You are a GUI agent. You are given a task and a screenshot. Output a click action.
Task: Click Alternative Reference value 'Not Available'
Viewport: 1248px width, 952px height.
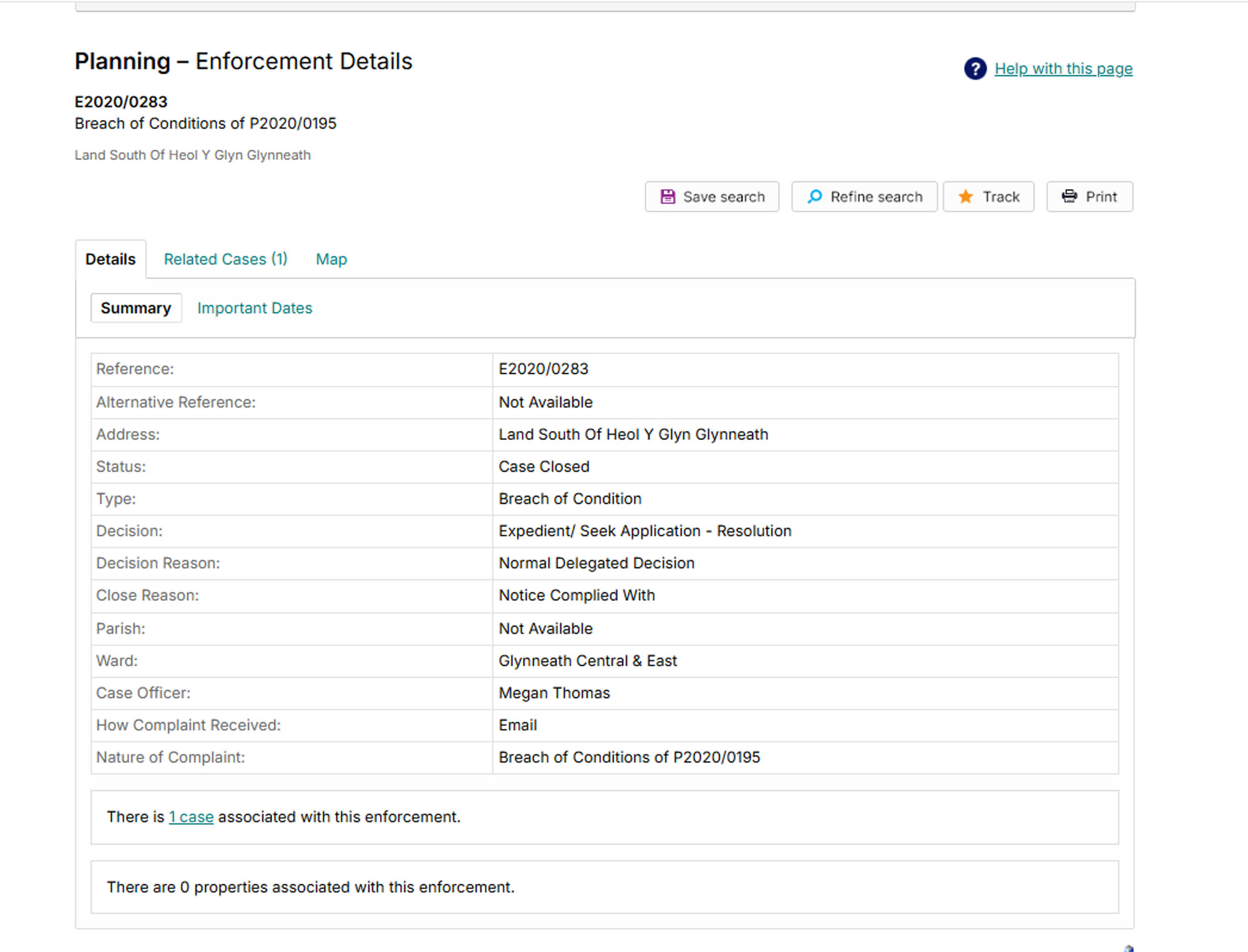(545, 402)
